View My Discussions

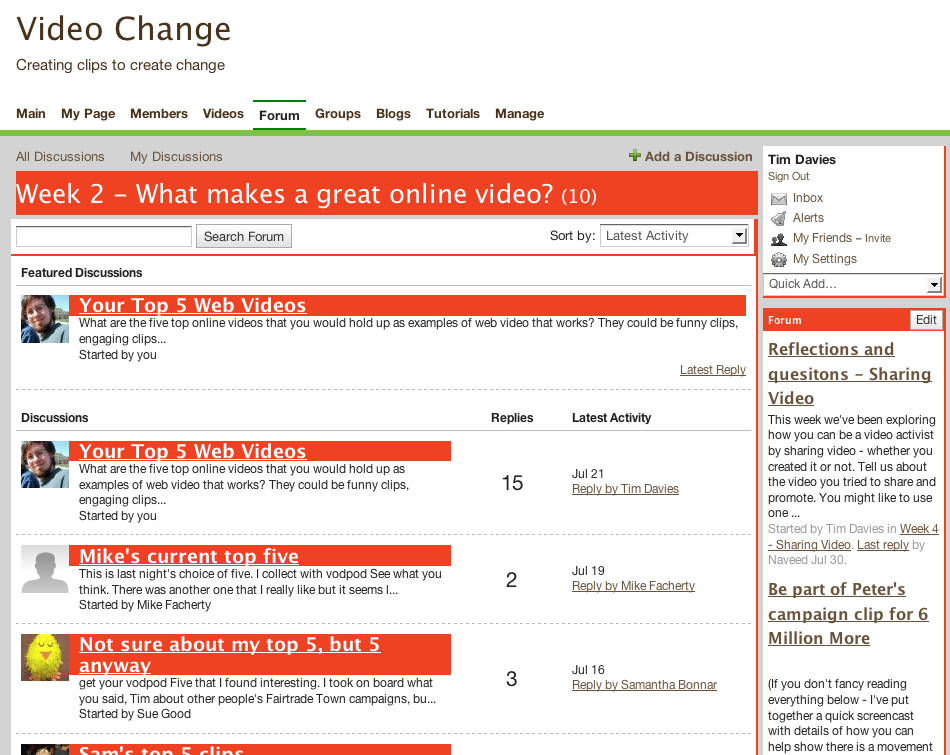point(176,157)
